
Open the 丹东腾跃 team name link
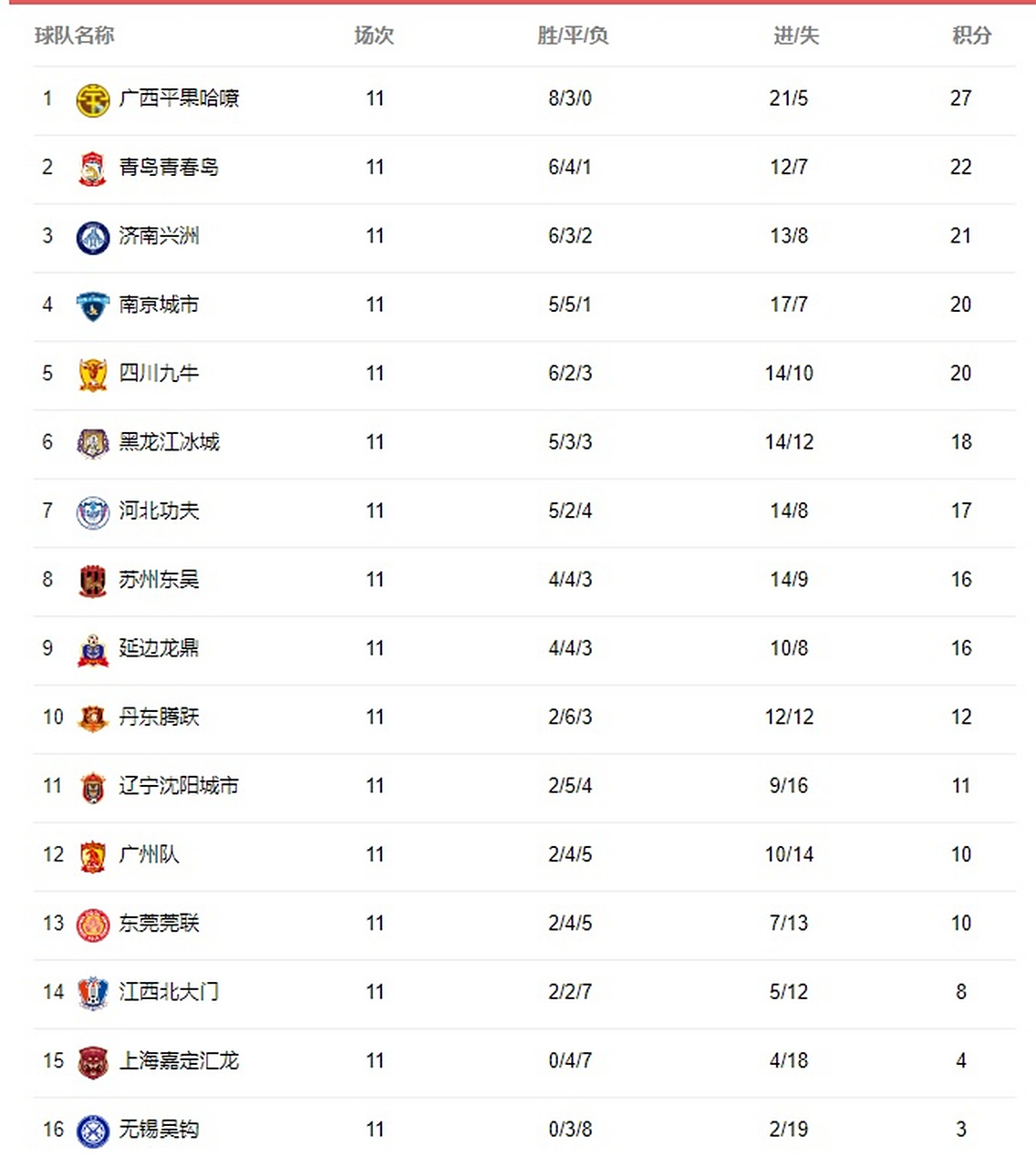(x=159, y=718)
